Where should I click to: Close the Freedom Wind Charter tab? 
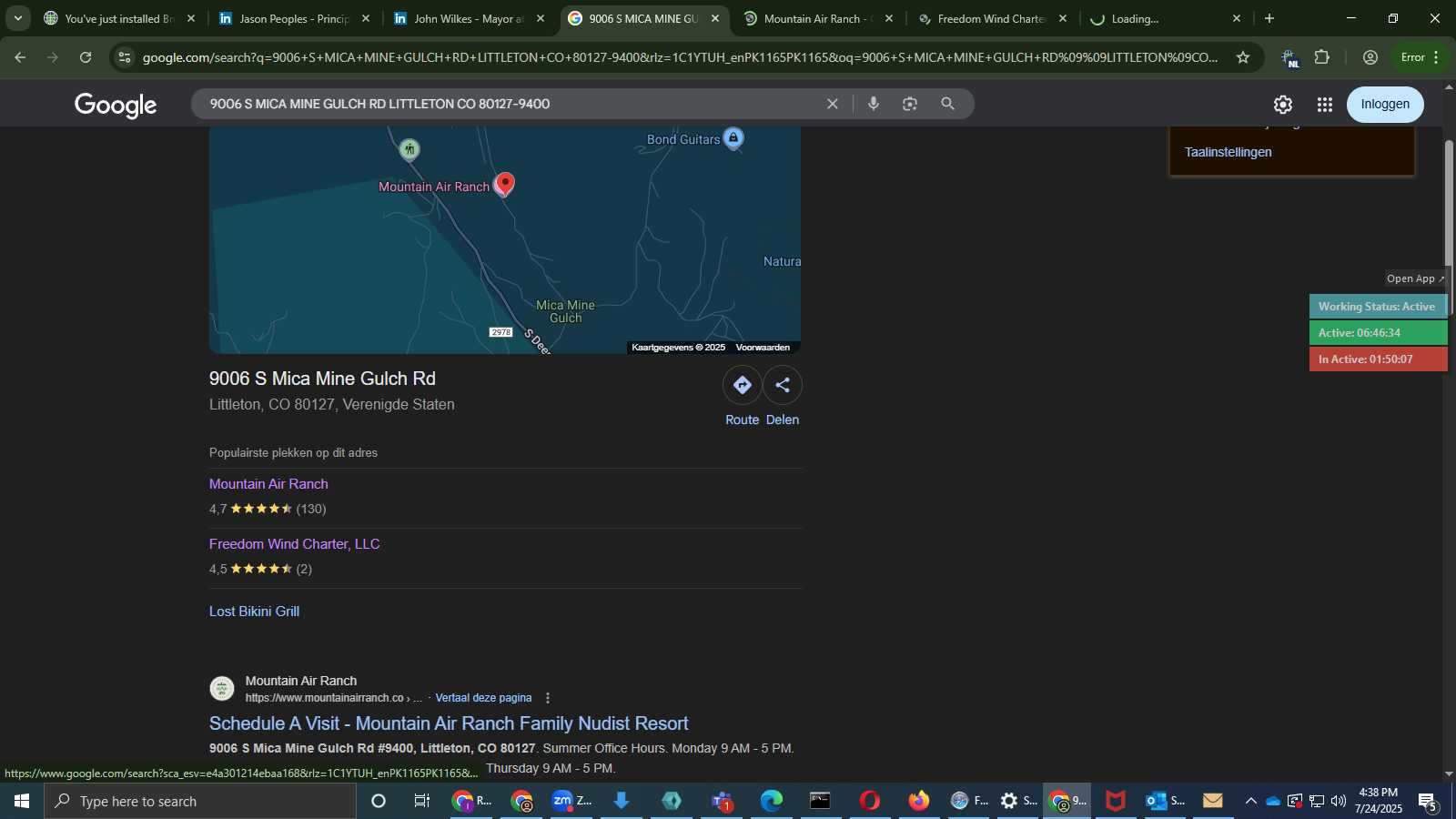click(x=1063, y=18)
